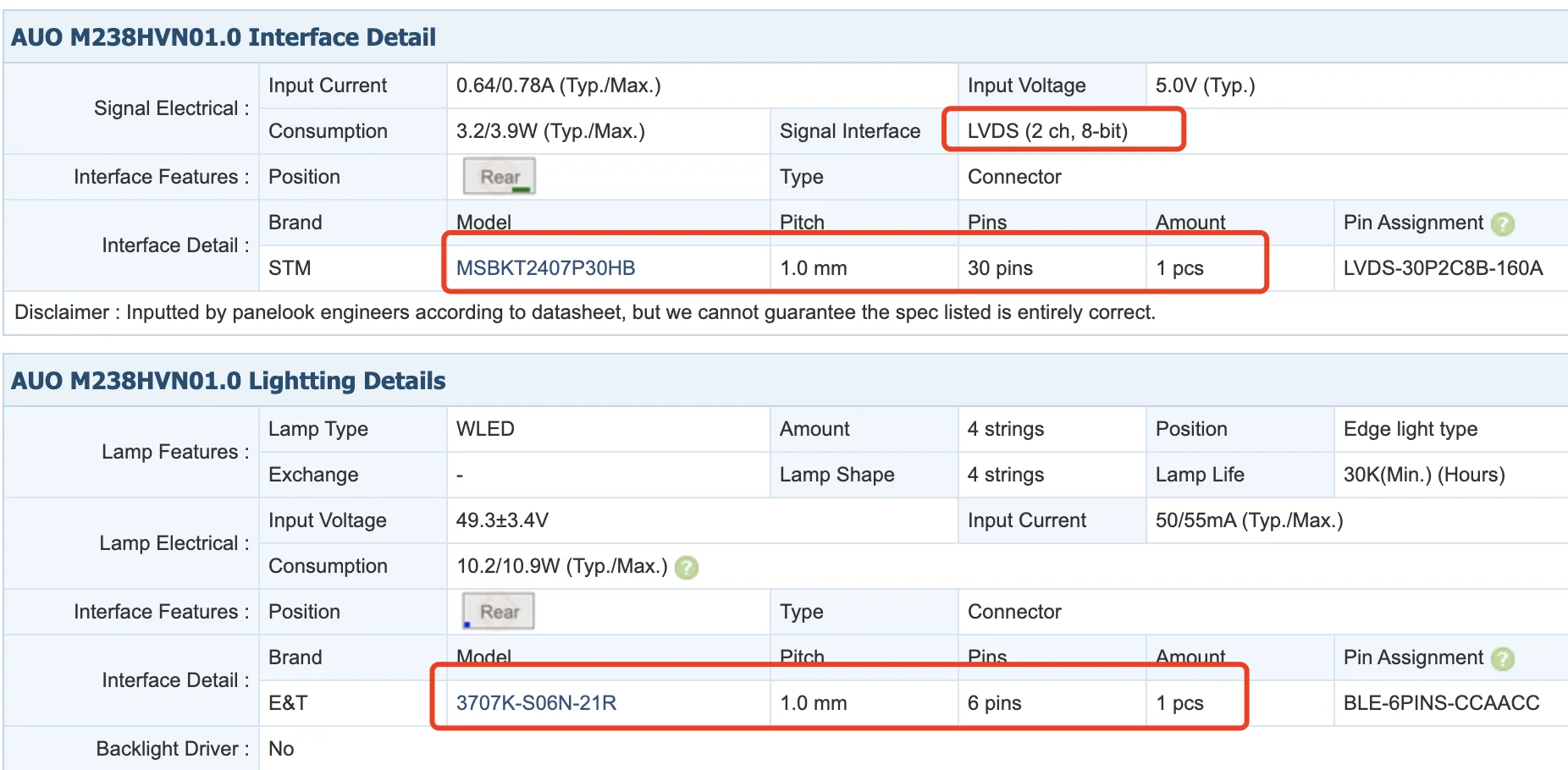This screenshot has width=1568, height=770.
Task: Click the Input Current label in the Lamp Electrical rows
Action: pyautogui.click(x=1027, y=520)
